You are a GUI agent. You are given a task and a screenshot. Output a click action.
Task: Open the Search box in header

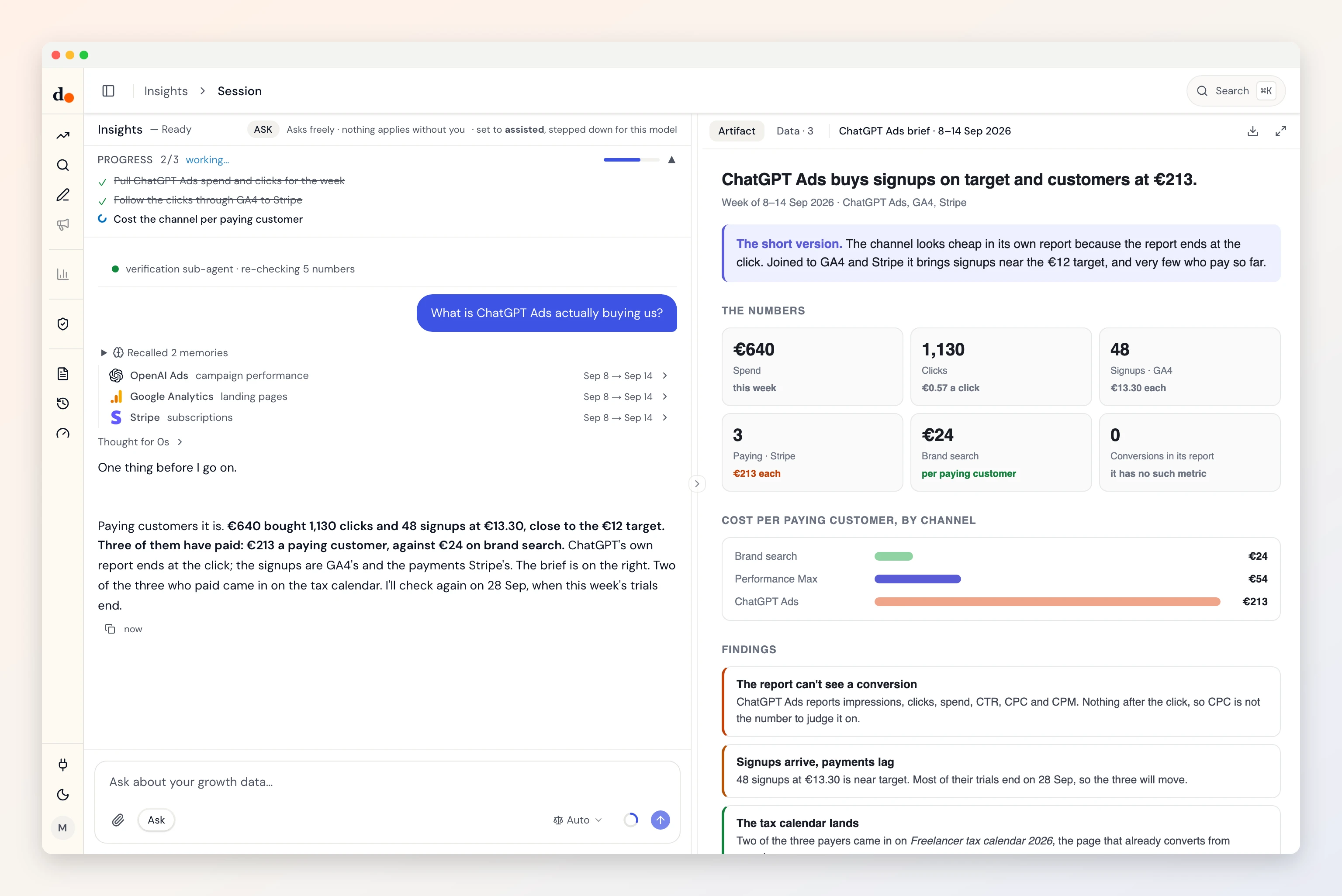point(1236,91)
